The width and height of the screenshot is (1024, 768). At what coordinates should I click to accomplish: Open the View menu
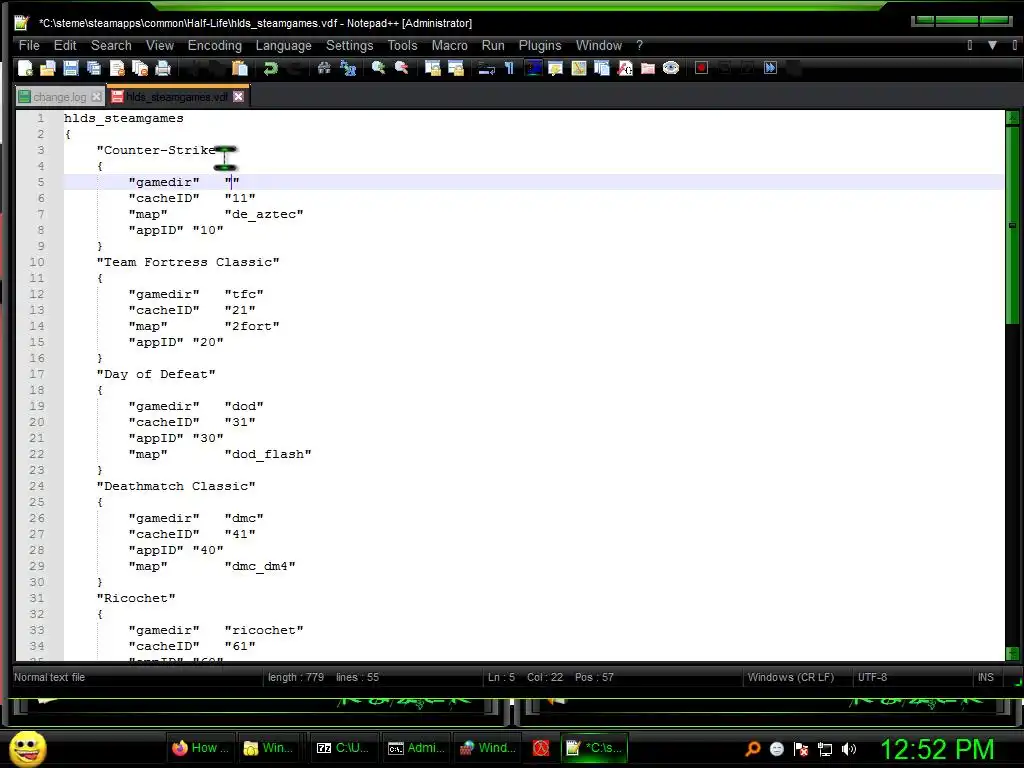[x=159, y=45]
